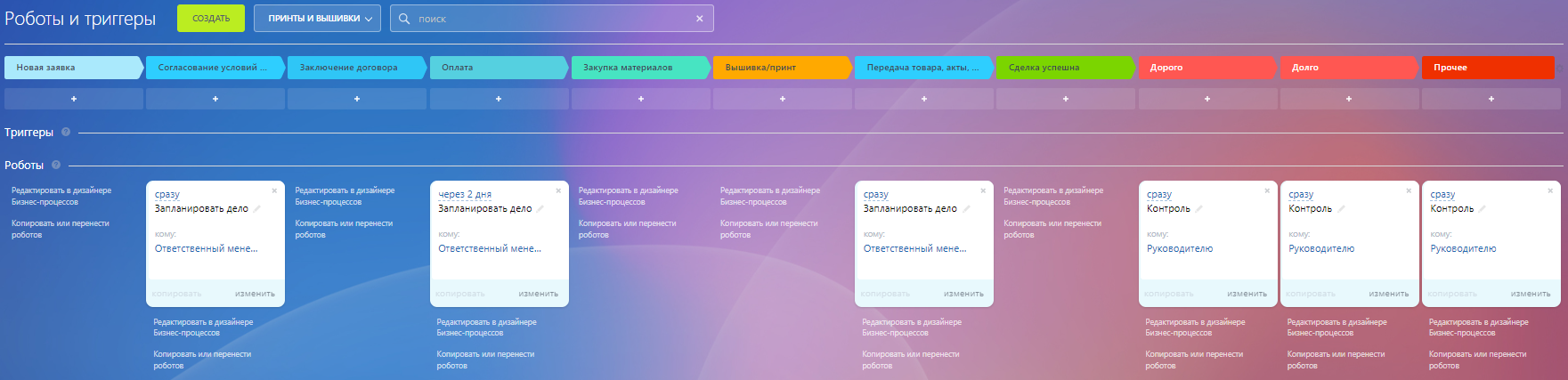
Task: Select the Закупка материалов stage header
Action: tap(641, 68)
